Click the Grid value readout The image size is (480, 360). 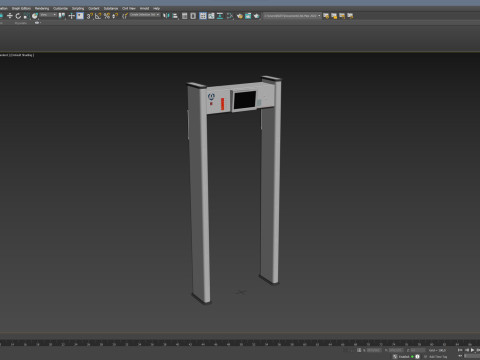coord(437,350)
